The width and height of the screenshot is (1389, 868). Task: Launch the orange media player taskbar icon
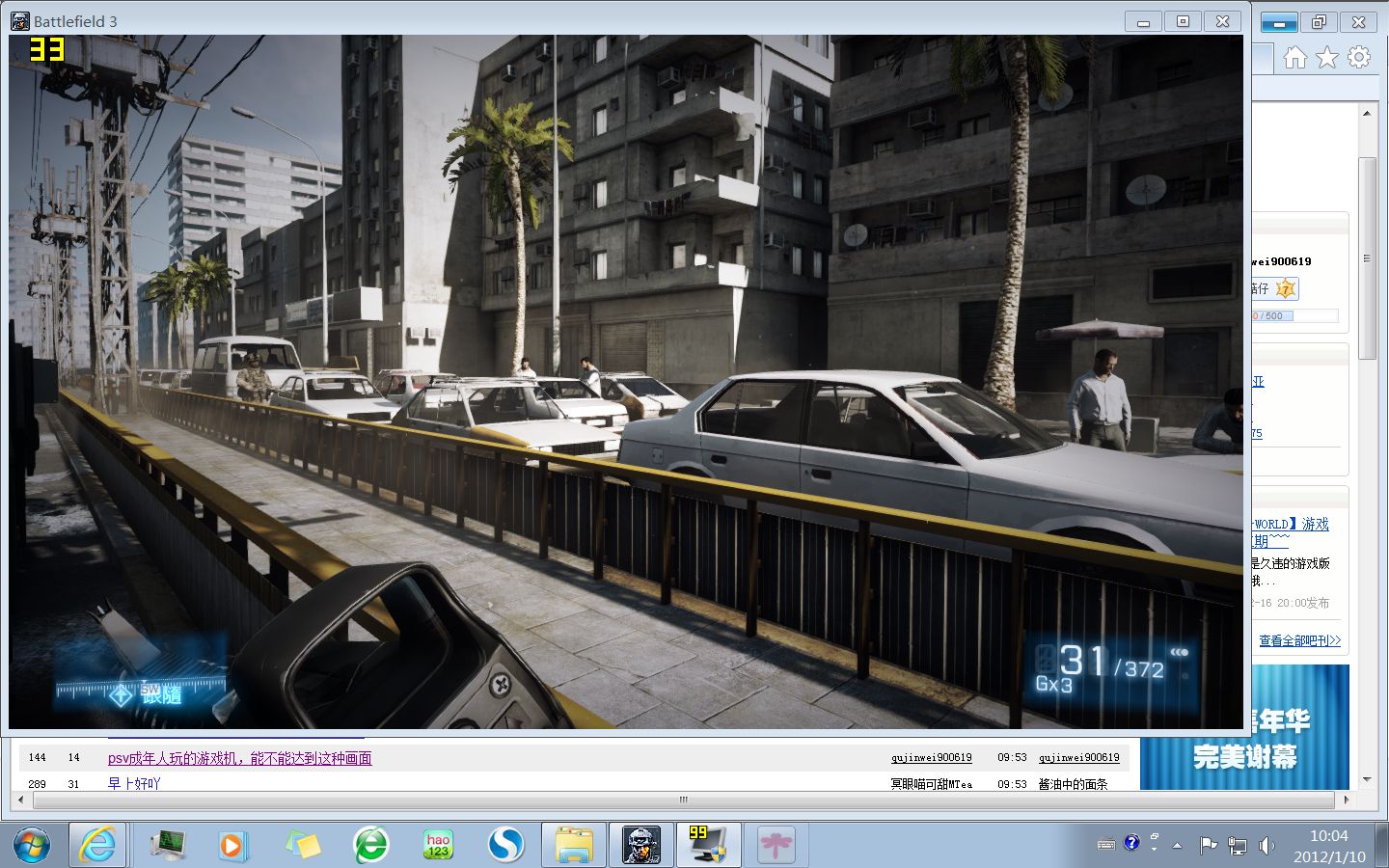click(231, 846)
